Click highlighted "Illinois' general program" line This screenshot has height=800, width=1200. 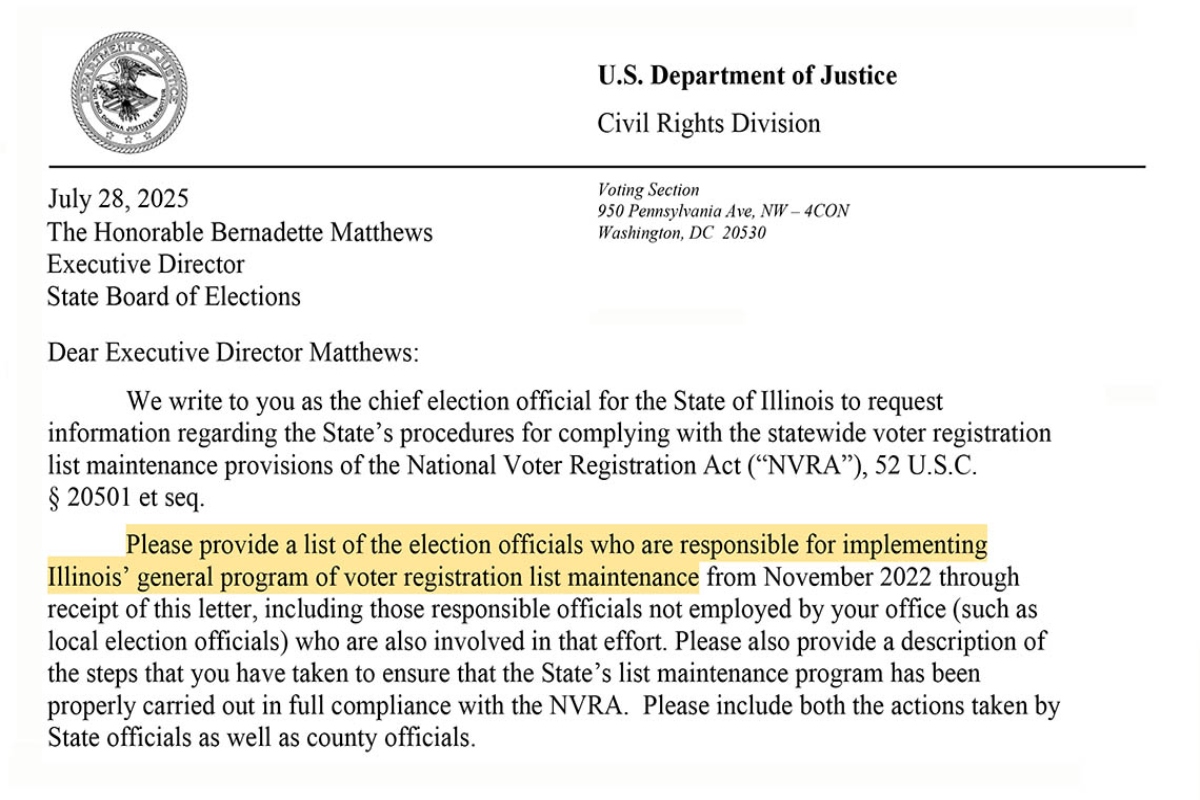point(372,578)
